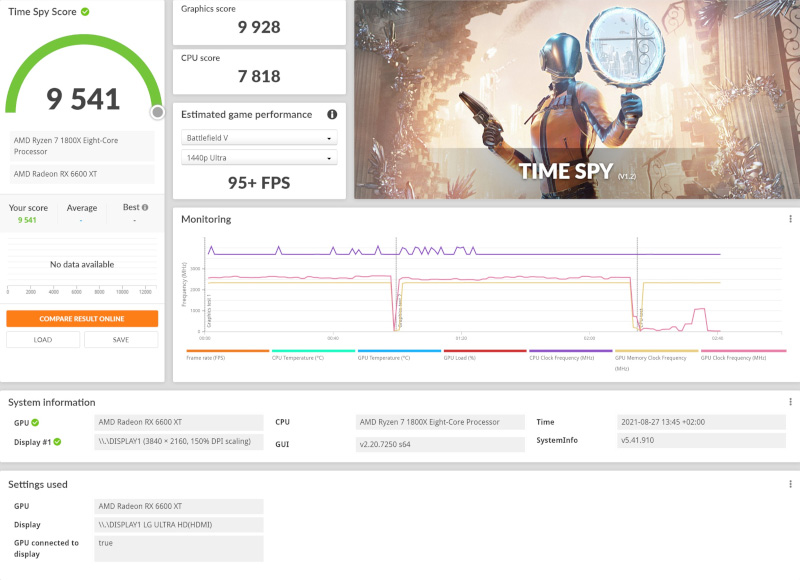Toggle Frame rate (FPS) orange legend
Image resolution: width=800 pixels, height=580 pixels.
[x=228, y=355]
